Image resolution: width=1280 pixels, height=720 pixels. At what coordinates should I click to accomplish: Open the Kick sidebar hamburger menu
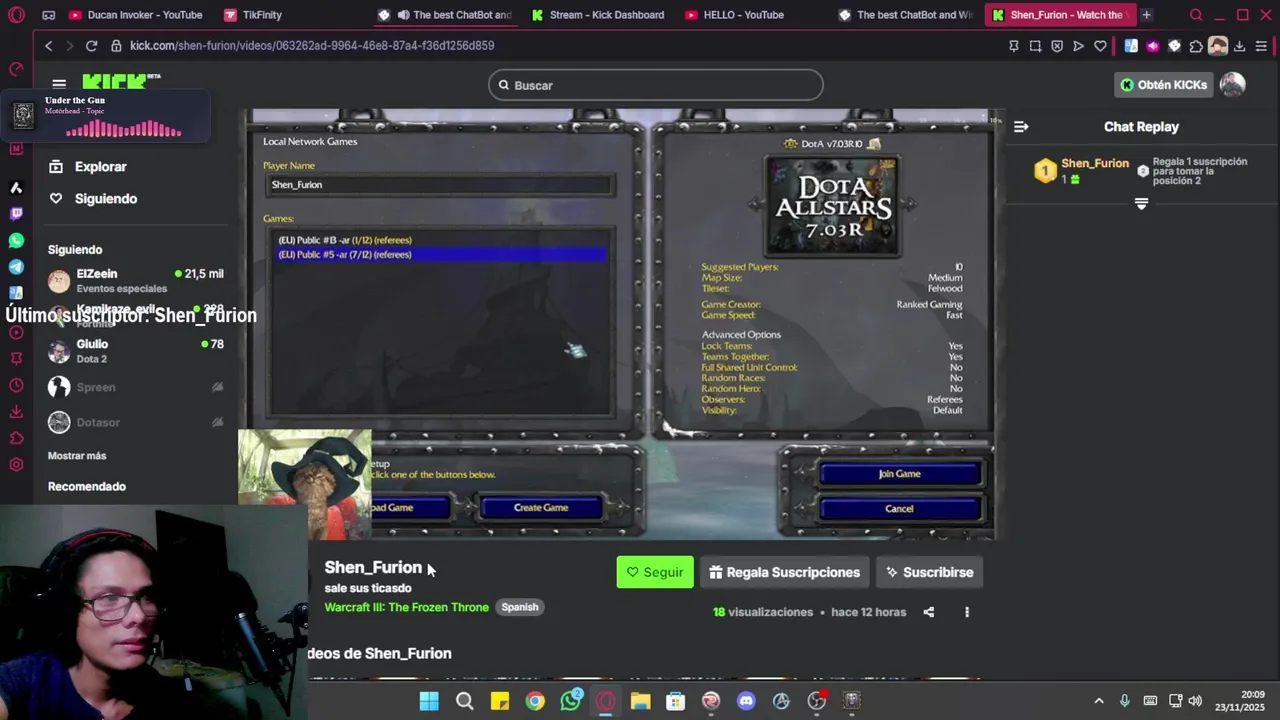59,85
